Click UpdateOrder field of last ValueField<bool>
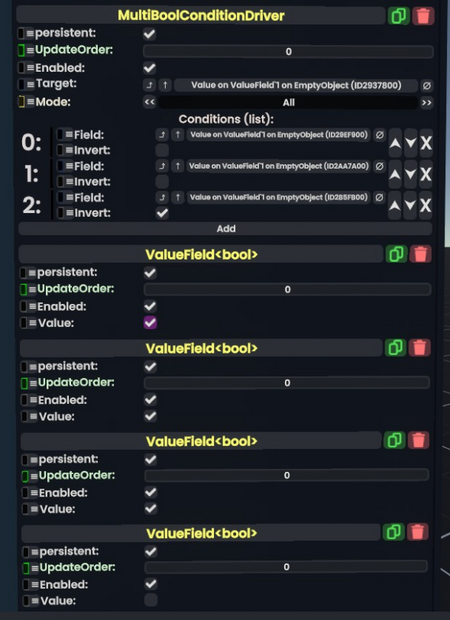The width and height of the screenshot is (450, 620). (286, 567)
